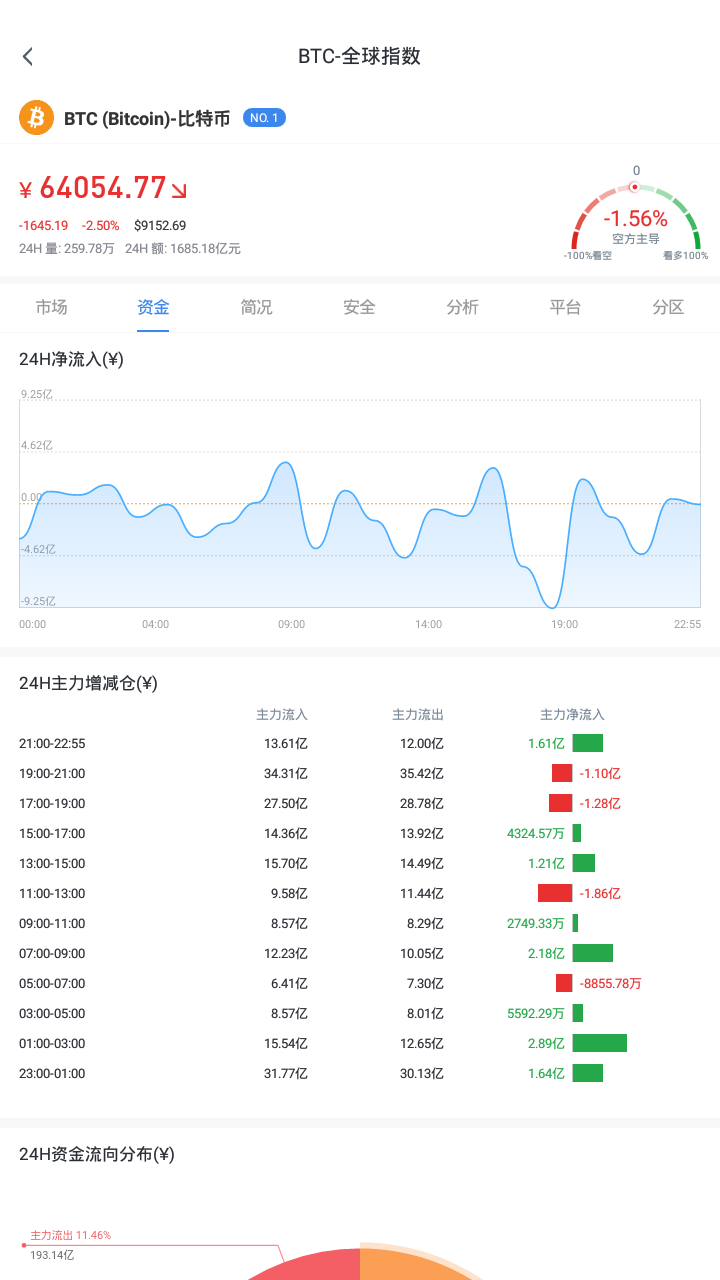Select the 资金 tab
This screenshot has width=720, height=1280.
click(154, 307)
